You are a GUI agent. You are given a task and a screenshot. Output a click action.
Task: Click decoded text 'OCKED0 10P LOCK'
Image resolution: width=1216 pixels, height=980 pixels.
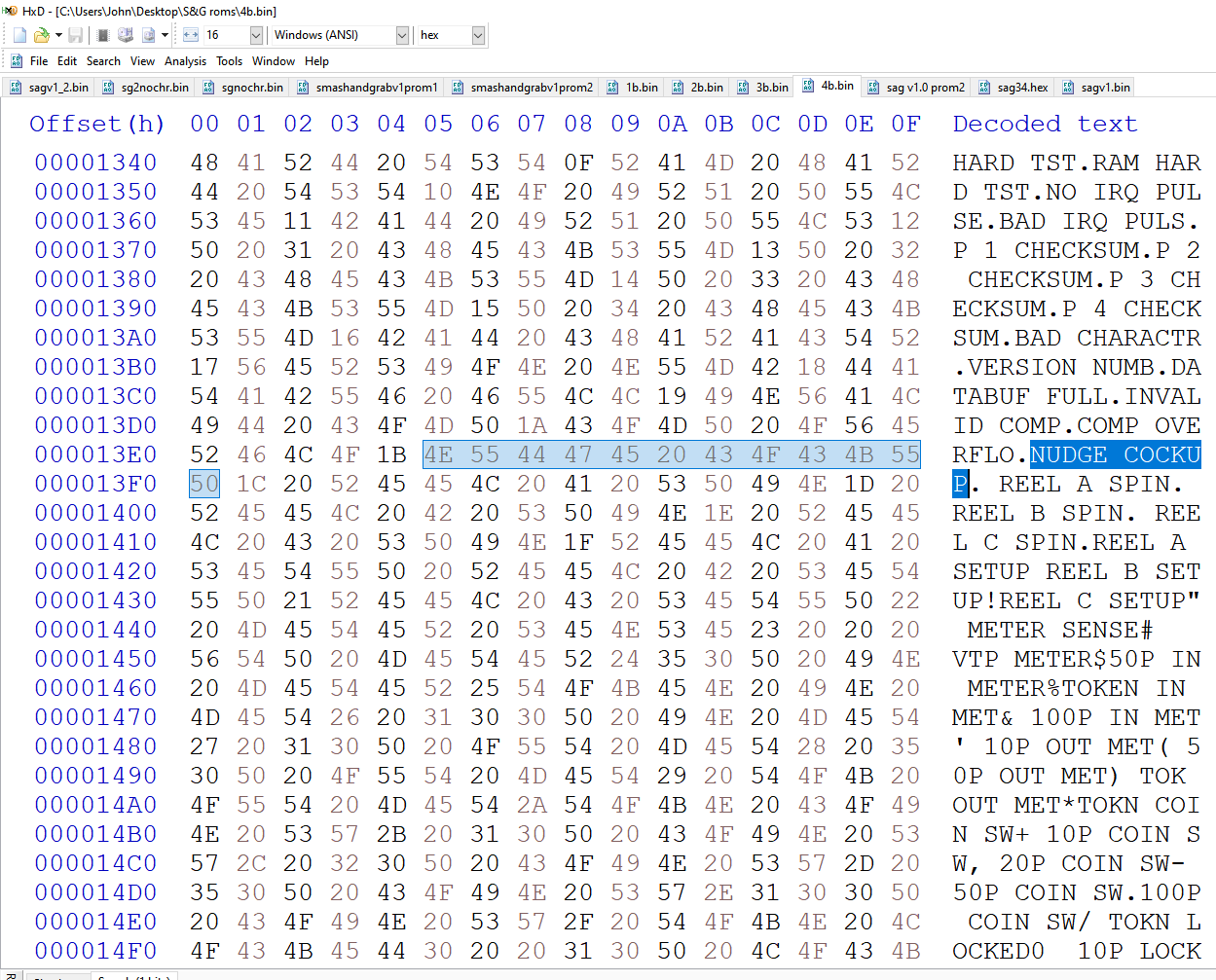click(1077, 951)
